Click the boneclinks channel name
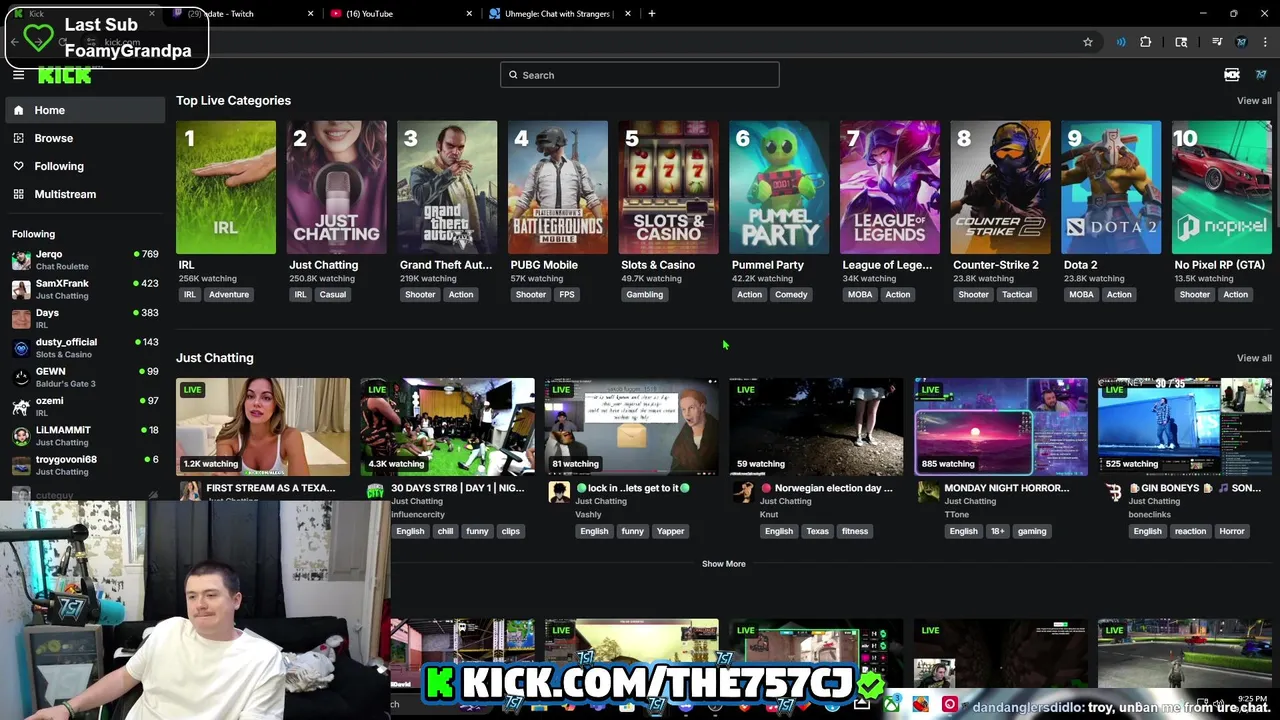This screenshot has width=1280, height=720. coord(1149,514)
